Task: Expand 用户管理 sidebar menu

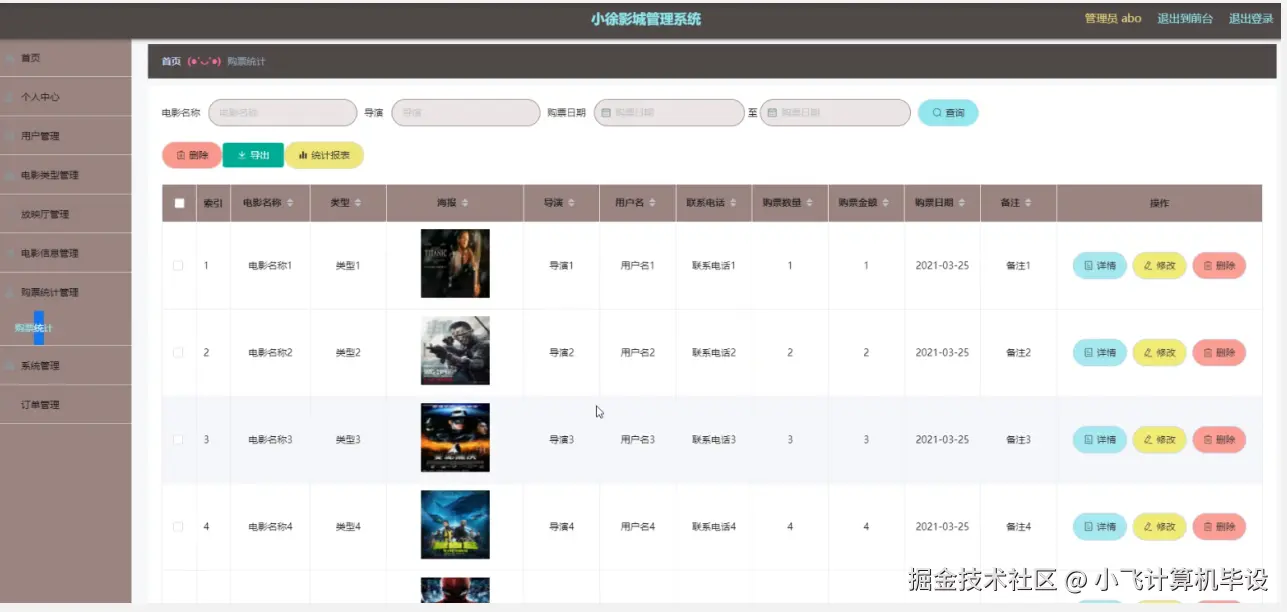Action: (65, 136)
